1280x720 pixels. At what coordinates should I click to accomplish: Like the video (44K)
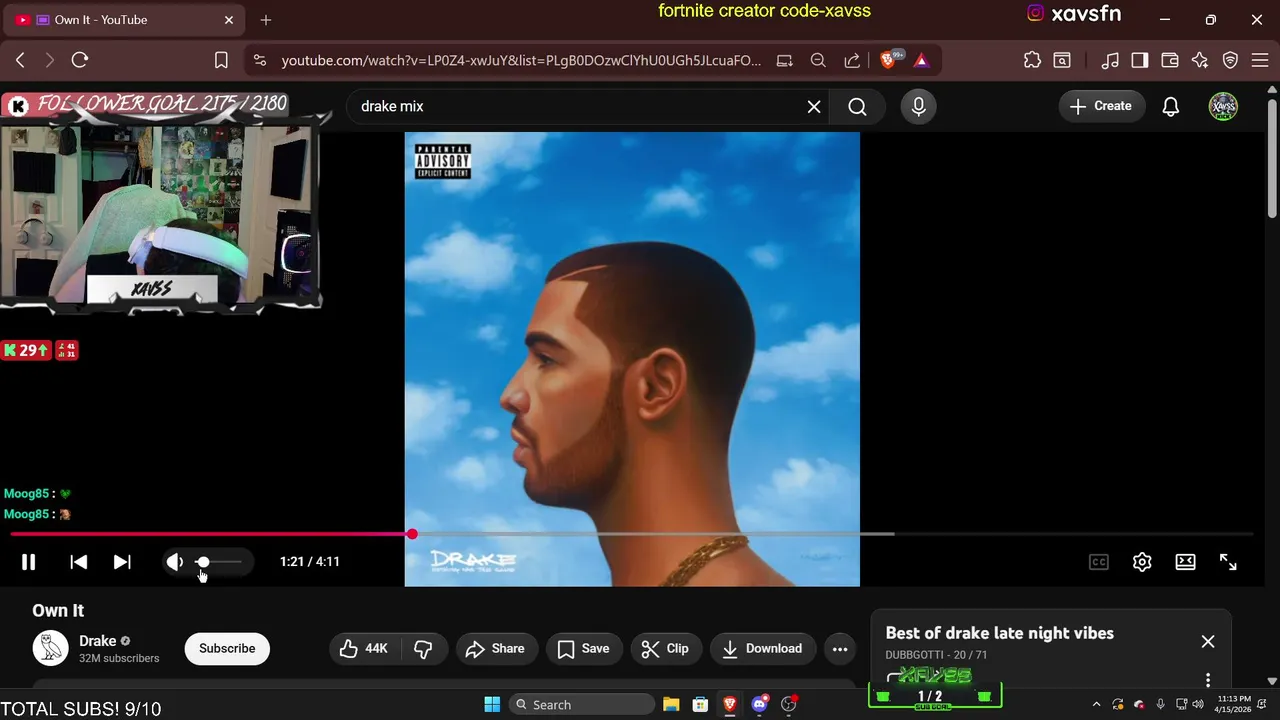tap(363, 649)
